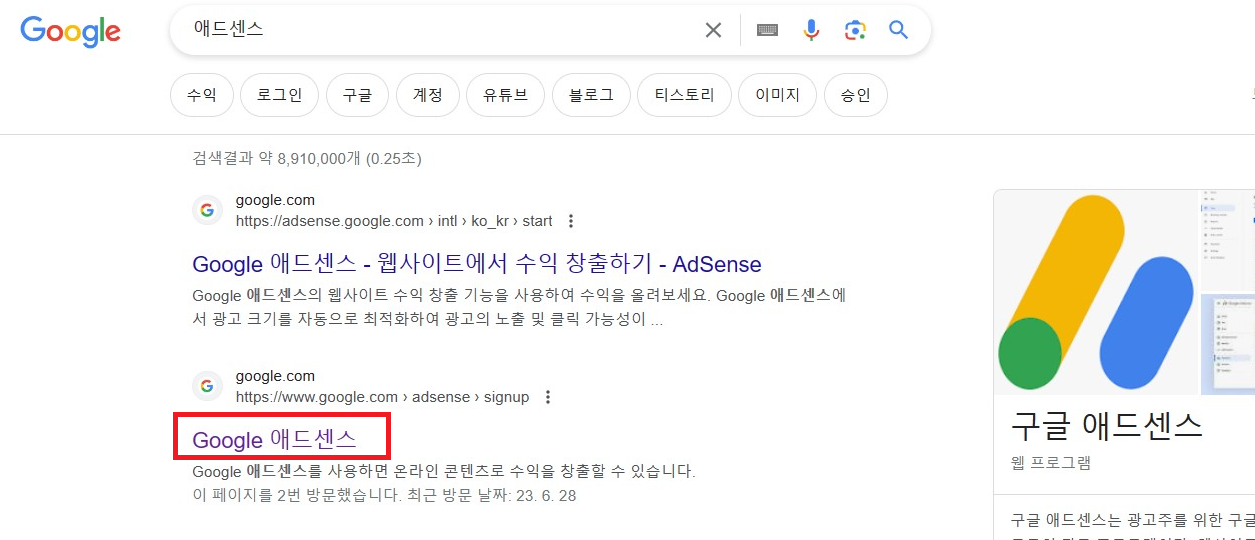Screen dimensions: 1255x540
Task: Select the Google favicon of the first result
Action: pos(207,210)
